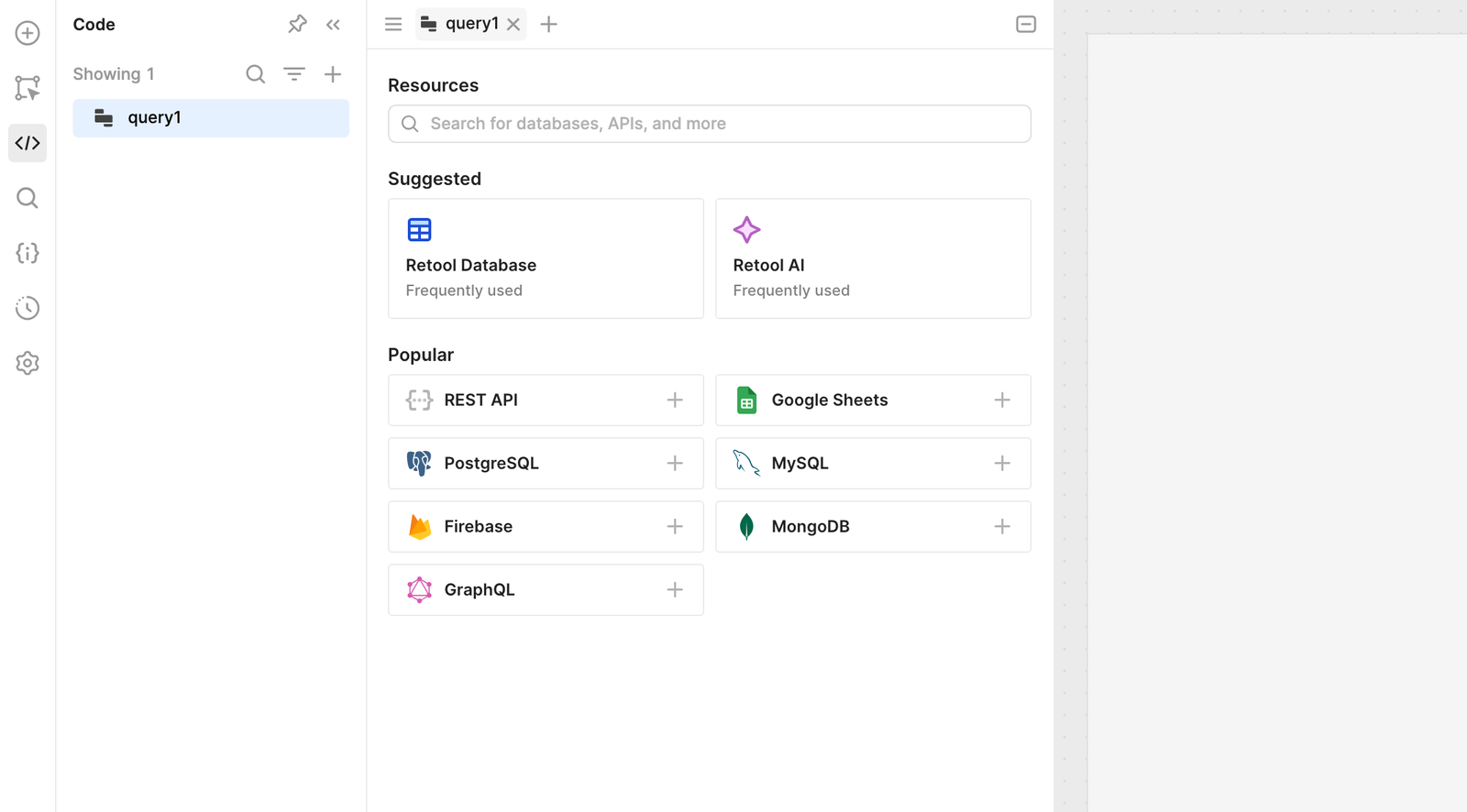Open the State inspector braces icon
The width and height of the screenshot is (1467, 812).
pos(28,253)
